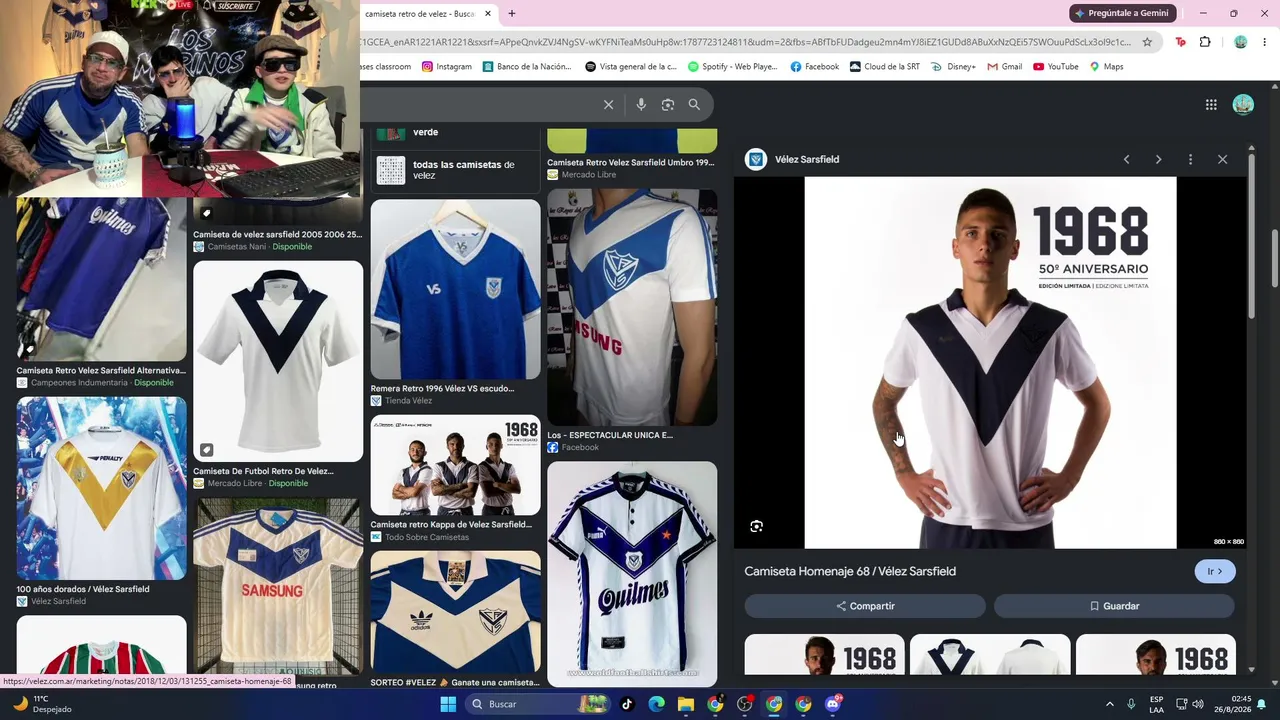Click the Guardar button
1280x720 pixels.
coord(1114,606)
